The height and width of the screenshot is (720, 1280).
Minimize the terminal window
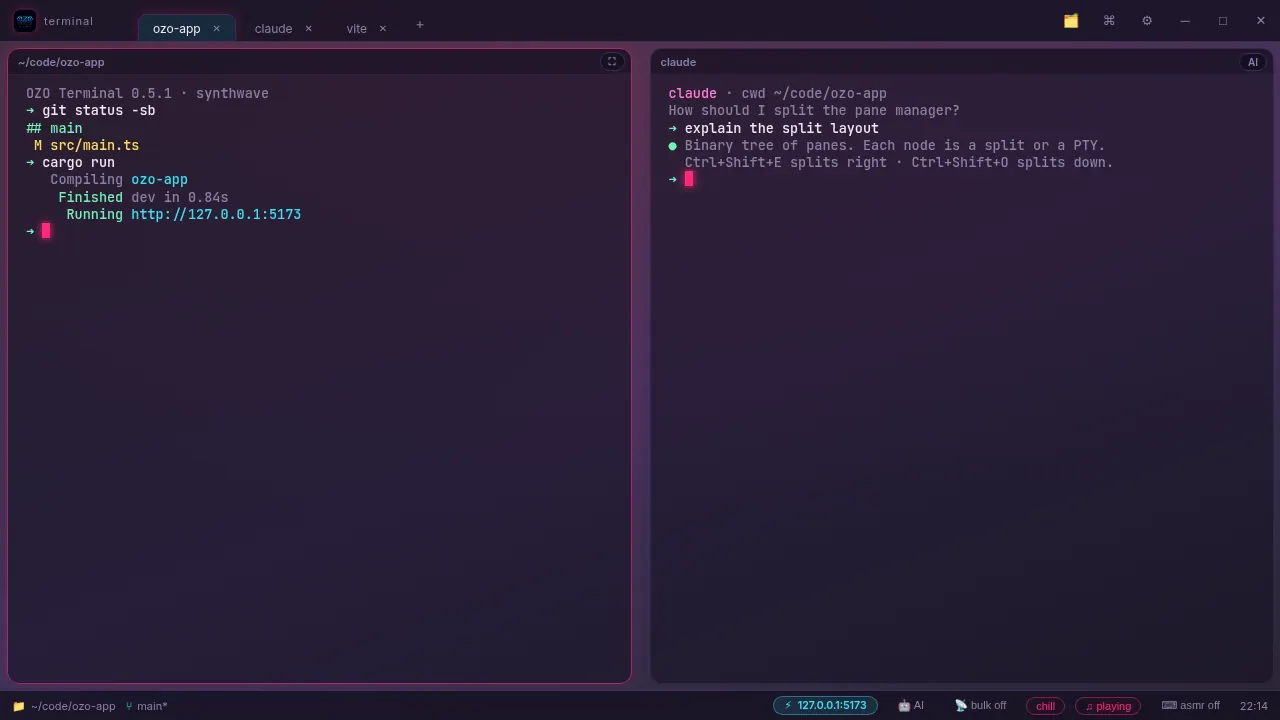pos(1185,21)
